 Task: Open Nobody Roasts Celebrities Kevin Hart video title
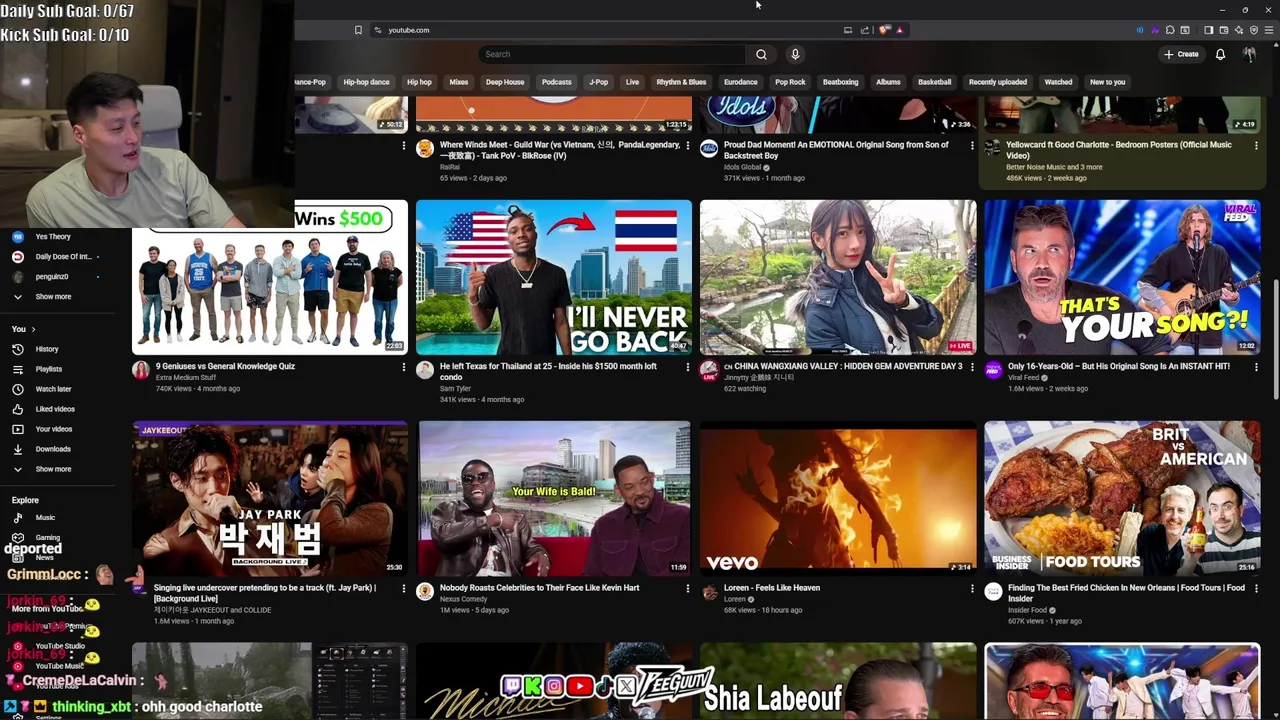(x=539, y=588)
